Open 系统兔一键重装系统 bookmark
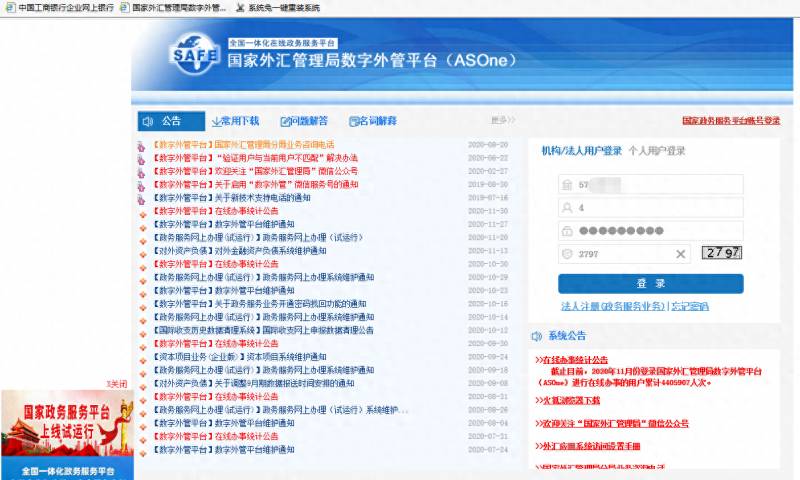Screen dimensions: 800x480 (x=279, y=8)
